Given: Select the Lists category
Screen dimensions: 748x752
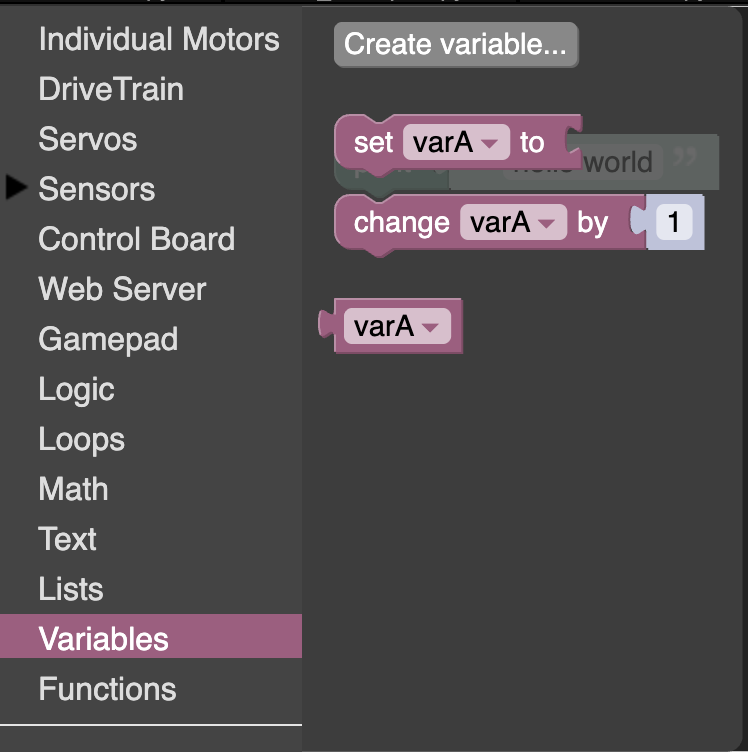Looking at the screenshot, I should click(70, 589).
